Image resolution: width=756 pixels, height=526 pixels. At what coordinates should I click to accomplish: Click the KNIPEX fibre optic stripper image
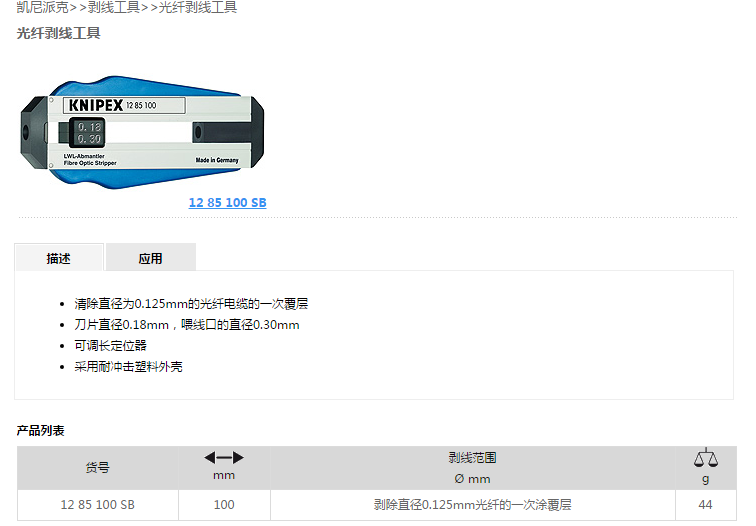[142, 132]
